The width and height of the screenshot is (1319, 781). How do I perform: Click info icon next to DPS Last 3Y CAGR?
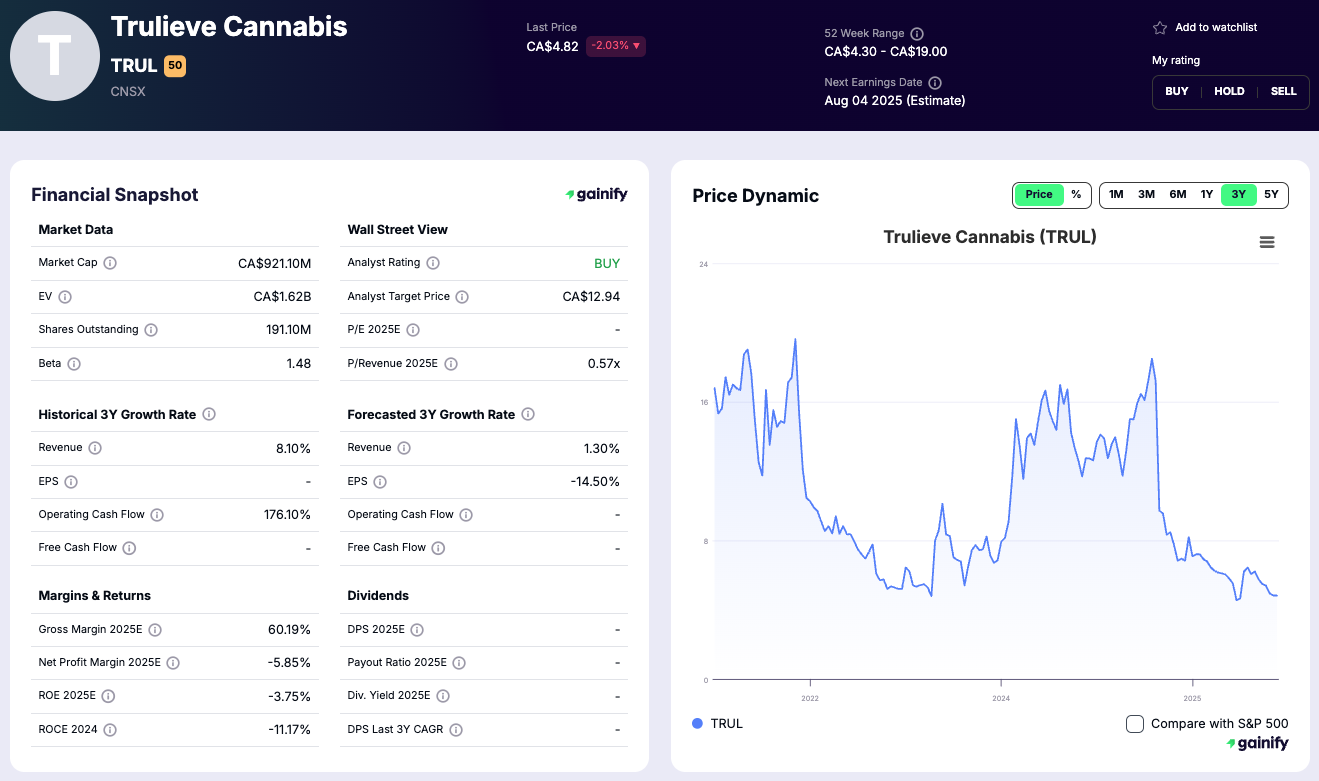point(456,730)
